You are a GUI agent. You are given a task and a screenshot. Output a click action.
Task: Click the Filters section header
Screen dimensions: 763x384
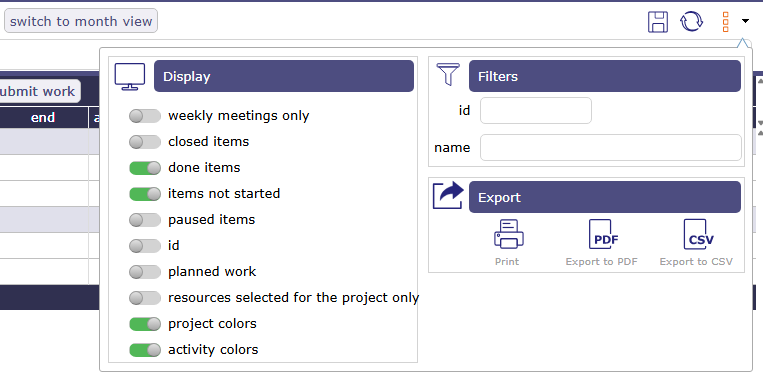pyautogui.click(x=605, y=76)
